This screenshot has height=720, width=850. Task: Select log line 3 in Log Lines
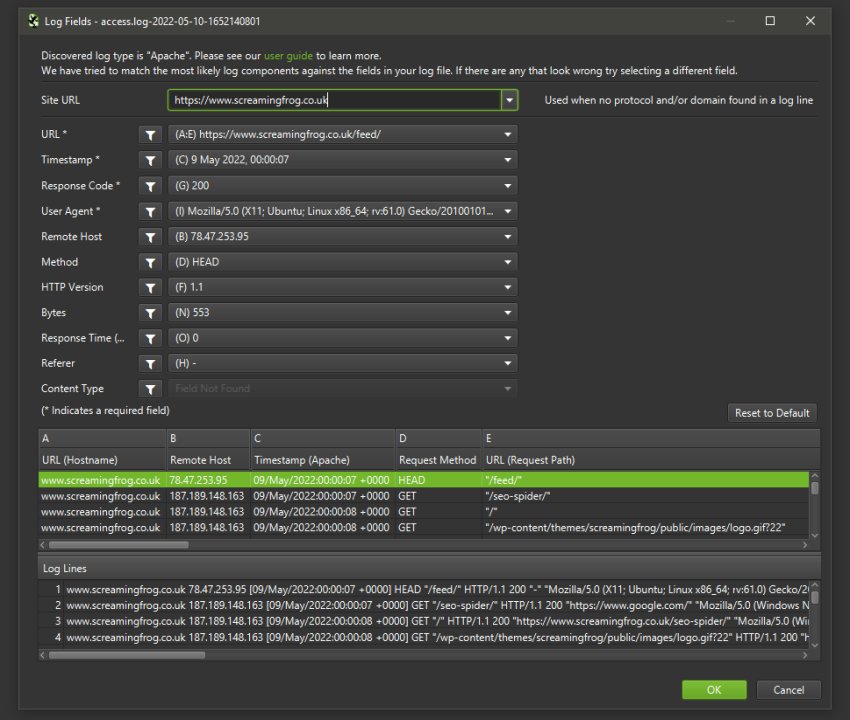click(424, 621)
